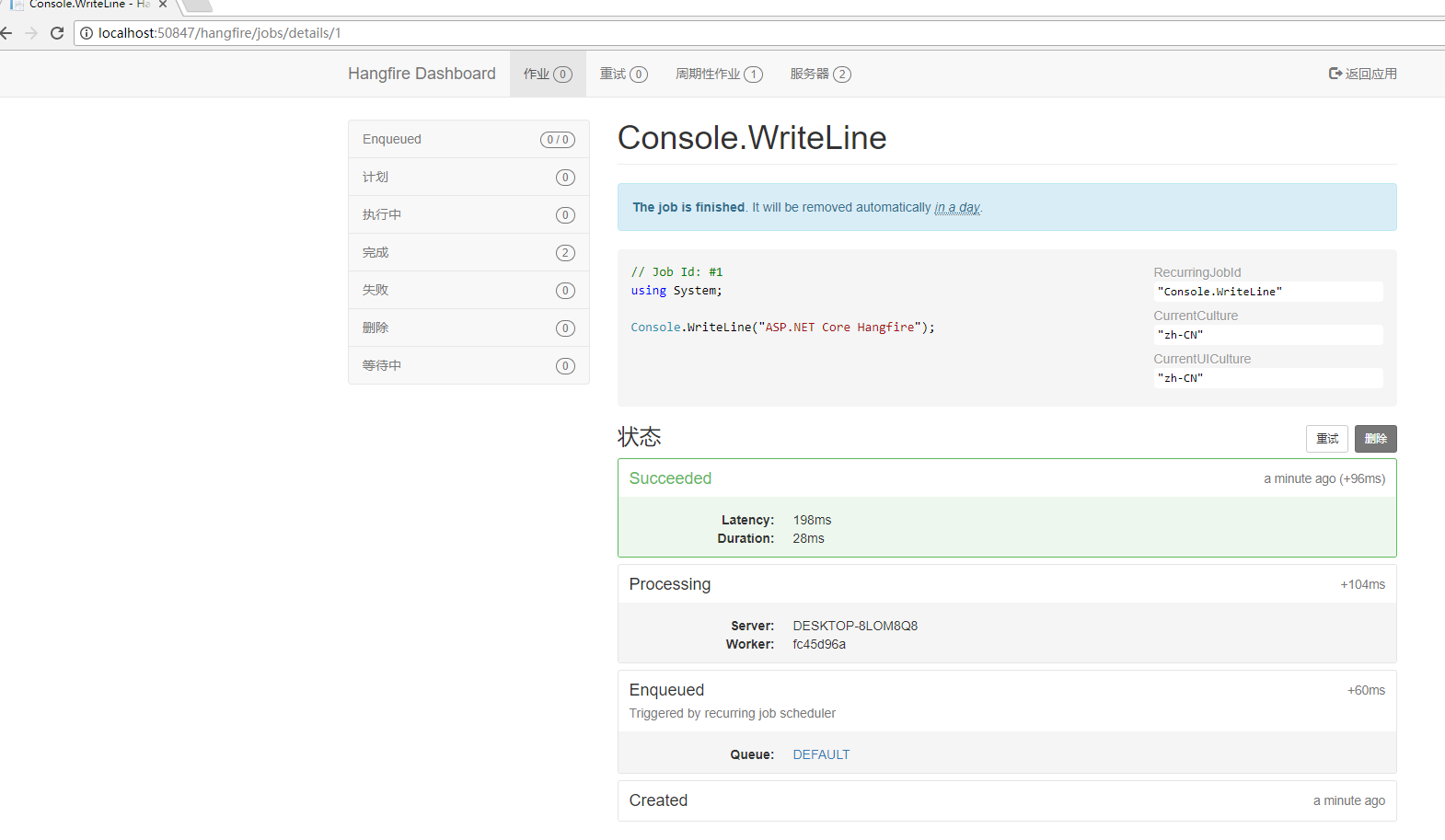Open the 服务器 servers tab
Image resolution: width=1445 pixels, height=840 pixels.
[820, 74]
